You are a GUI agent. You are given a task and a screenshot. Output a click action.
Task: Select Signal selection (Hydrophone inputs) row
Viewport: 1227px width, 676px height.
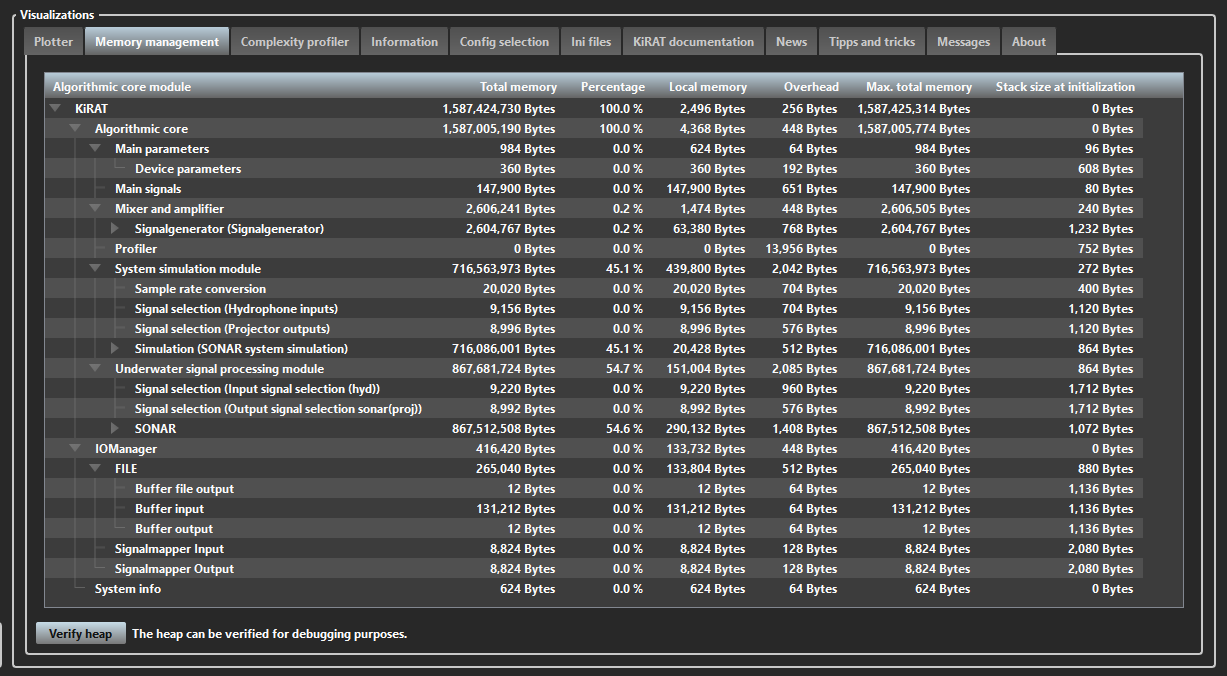coord(594,308)
